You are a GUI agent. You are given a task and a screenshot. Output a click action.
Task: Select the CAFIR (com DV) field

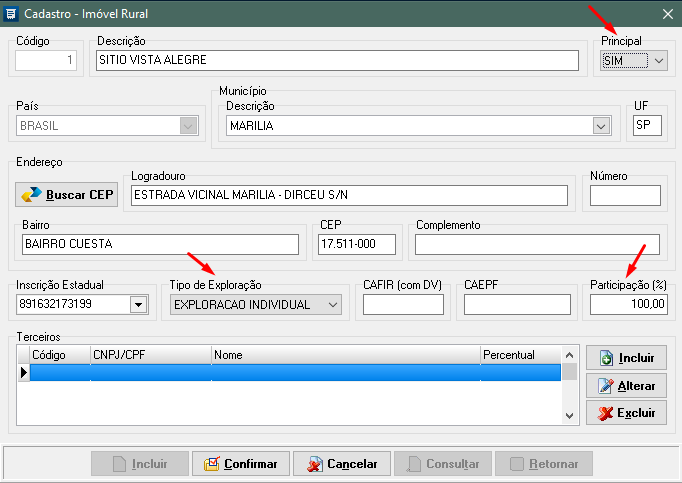click(403, 304)
